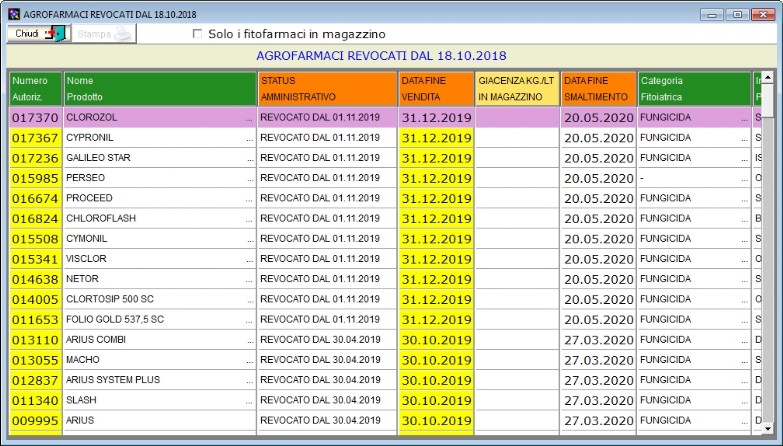The height and width of the screenshot is (446, 783).
Task: Click SLASH disposal date 27.03.2020
Action: coord(599,401)
